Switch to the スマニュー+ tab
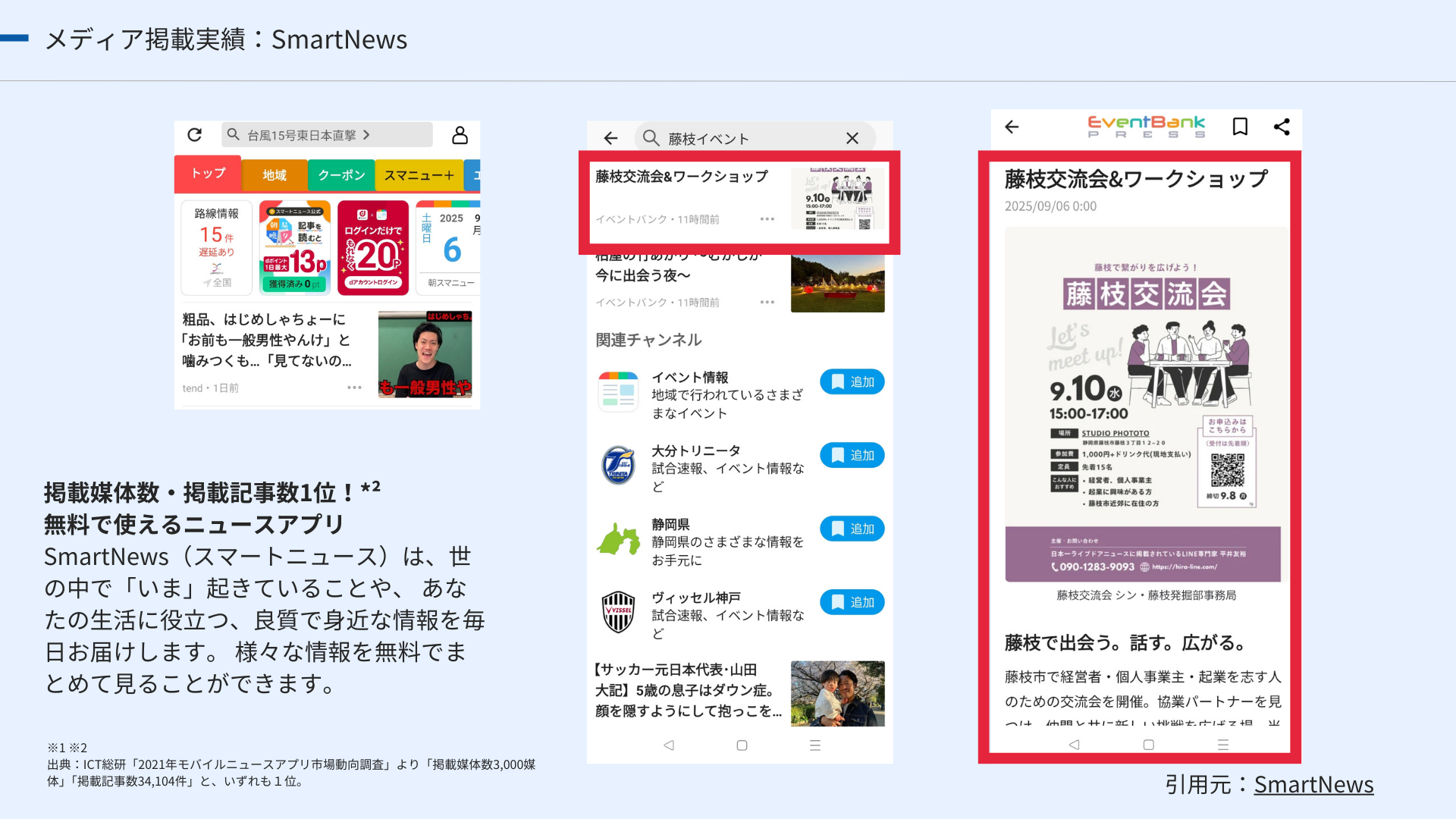Viewport: 1456px width, 819px height. coord(419,175)
